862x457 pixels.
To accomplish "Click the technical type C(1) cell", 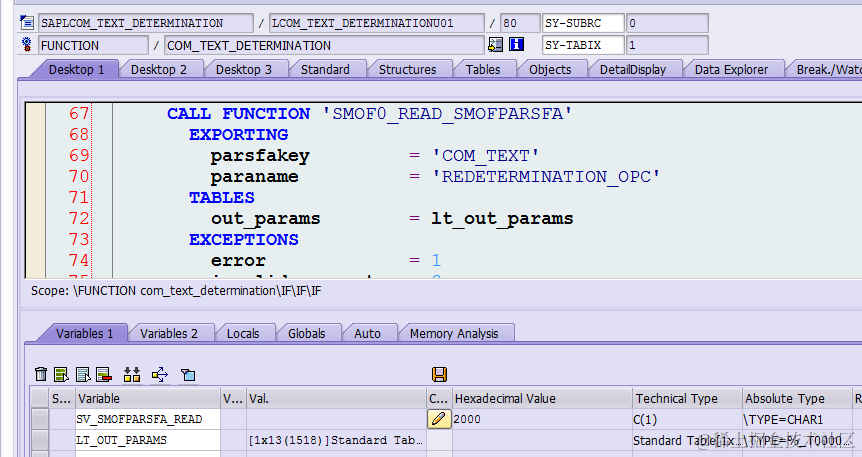I will point(687,419).
